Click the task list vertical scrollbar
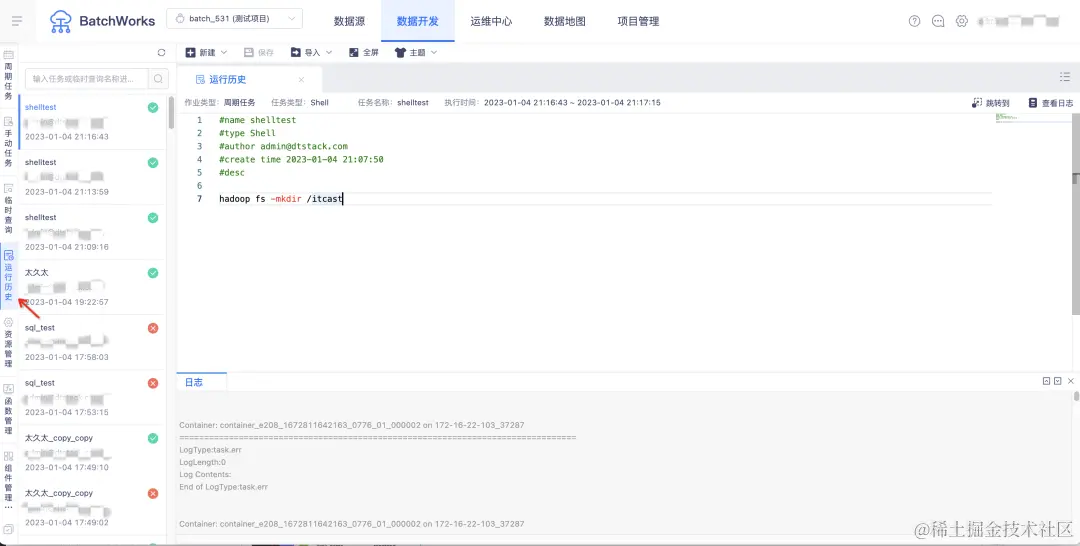 click(x=171, y=112)
